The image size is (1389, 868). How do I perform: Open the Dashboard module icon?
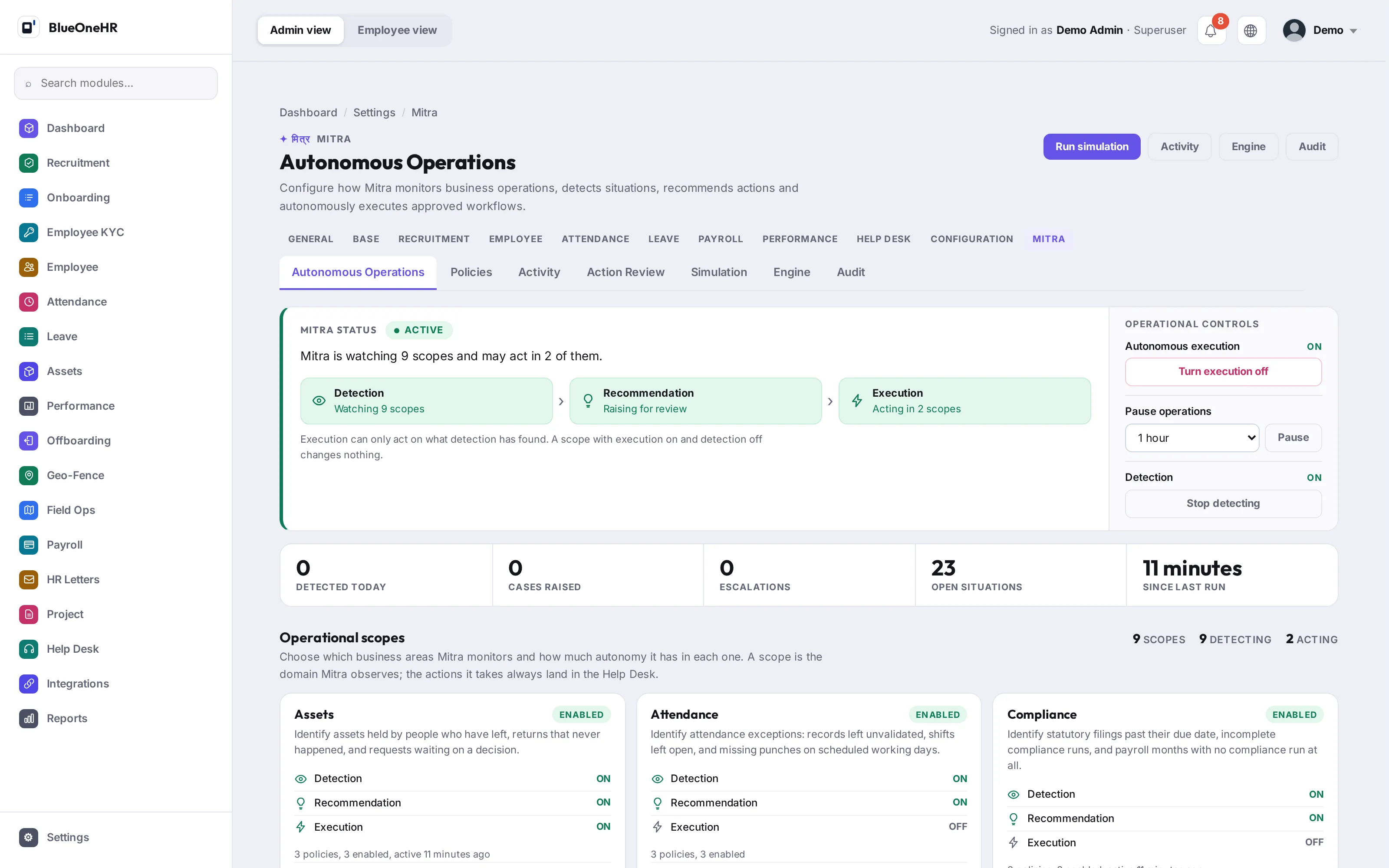pos(29,128)
